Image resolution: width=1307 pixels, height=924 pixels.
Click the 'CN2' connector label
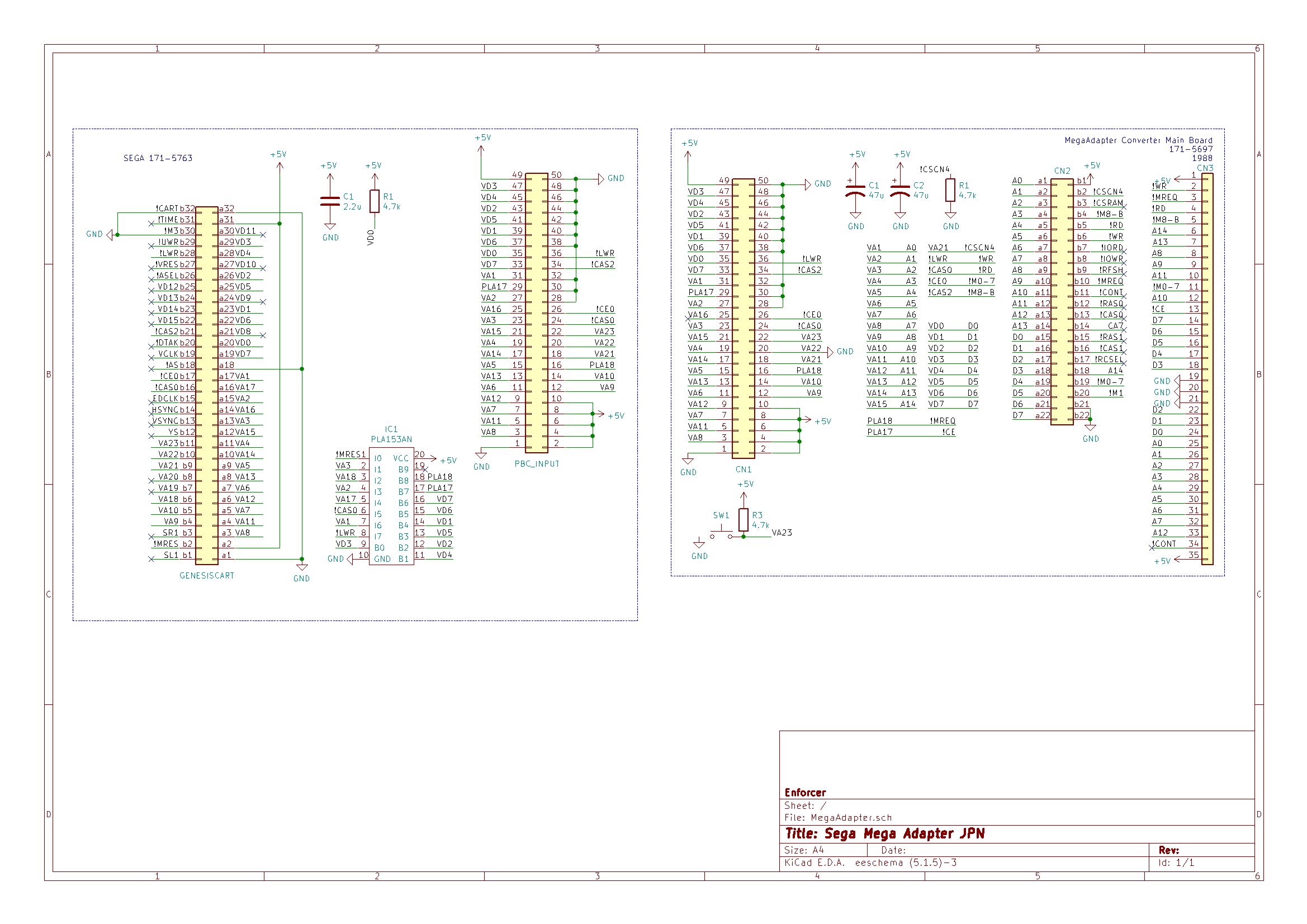1062,171
